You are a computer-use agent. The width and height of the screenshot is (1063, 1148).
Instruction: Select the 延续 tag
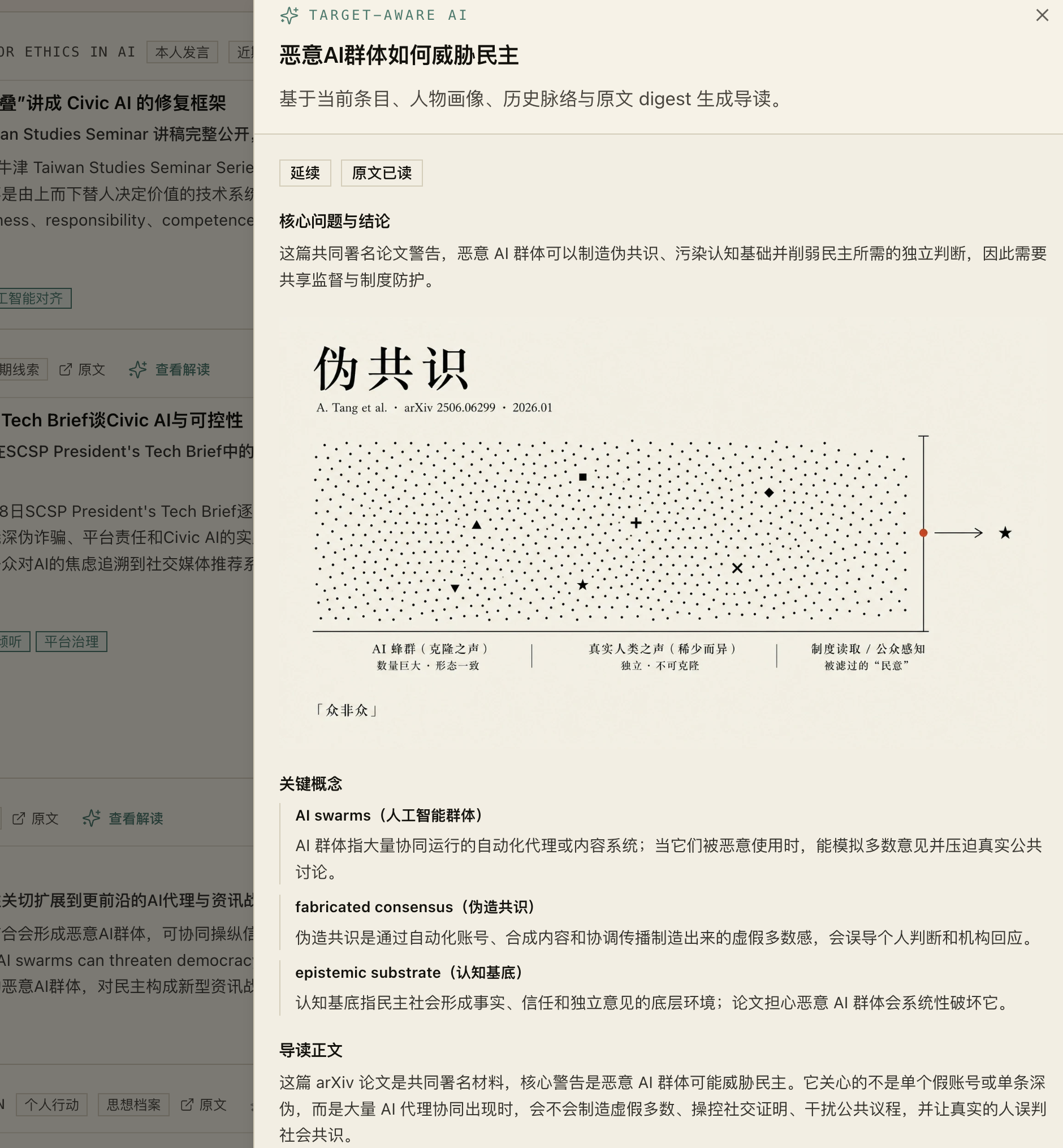click(305, 172)
